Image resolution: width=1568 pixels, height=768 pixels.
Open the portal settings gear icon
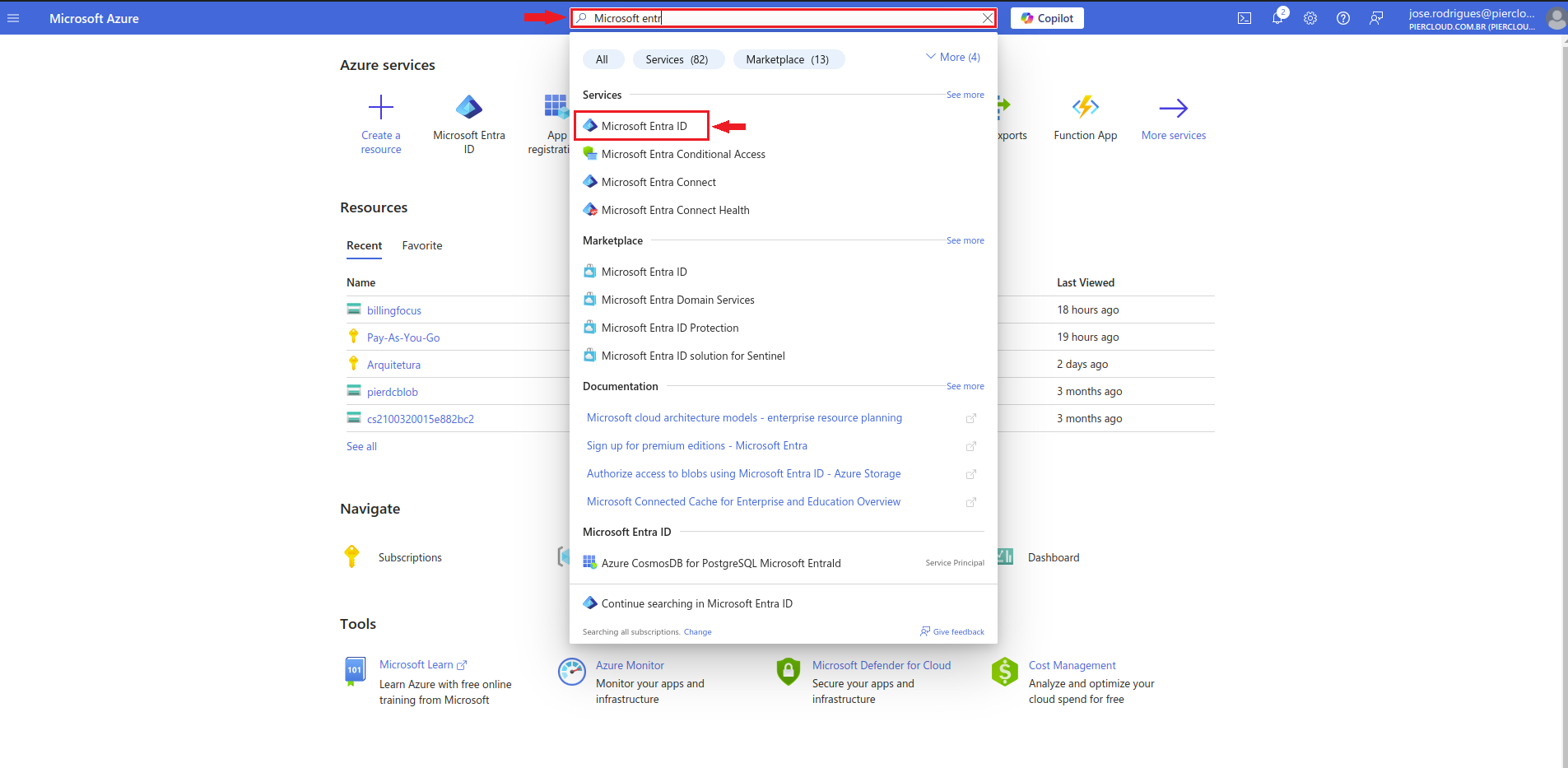1310,18
